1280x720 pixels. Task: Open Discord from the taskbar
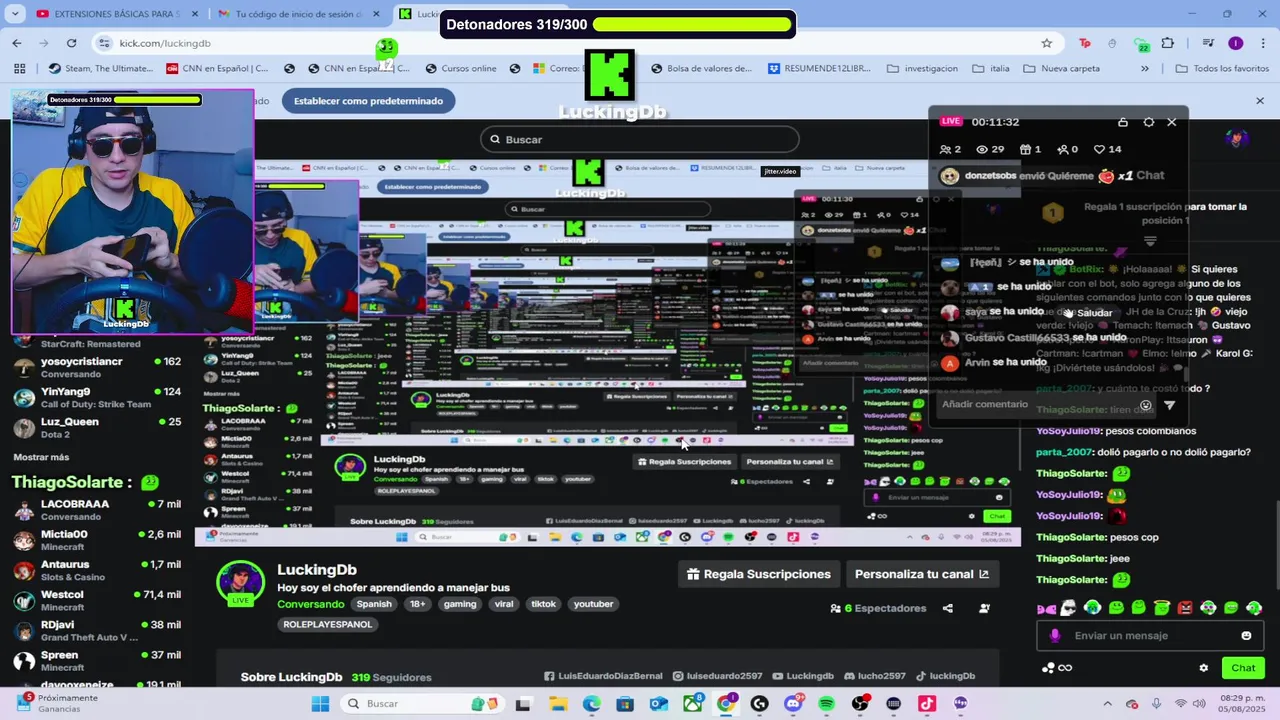[793, 704]
